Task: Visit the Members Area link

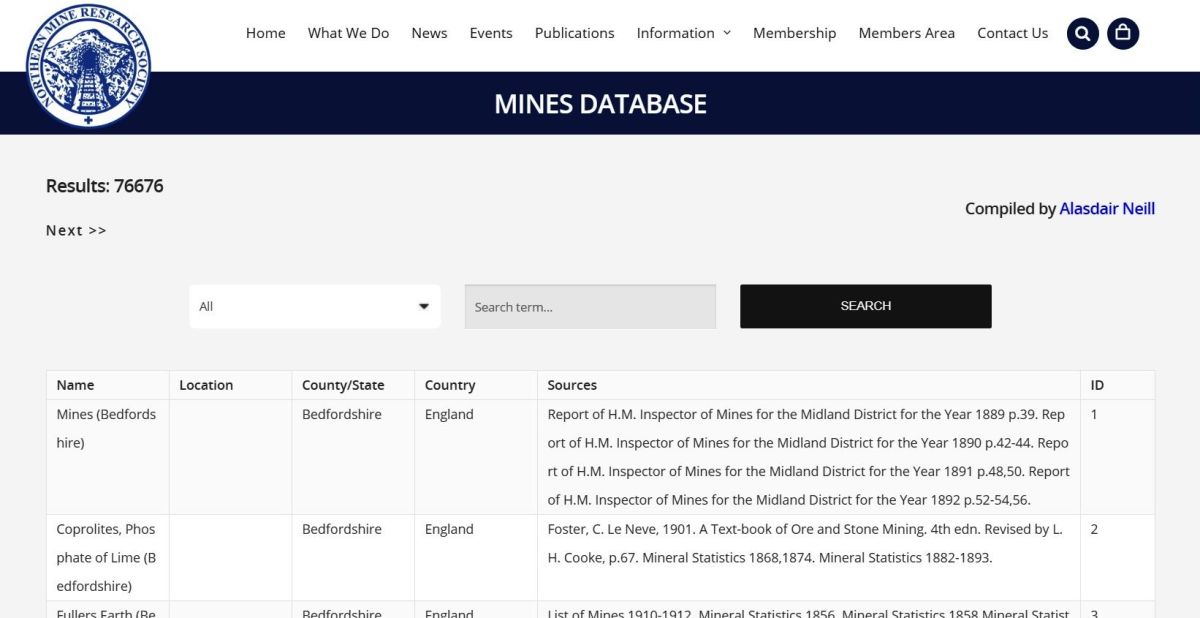Action: point(906,33)
